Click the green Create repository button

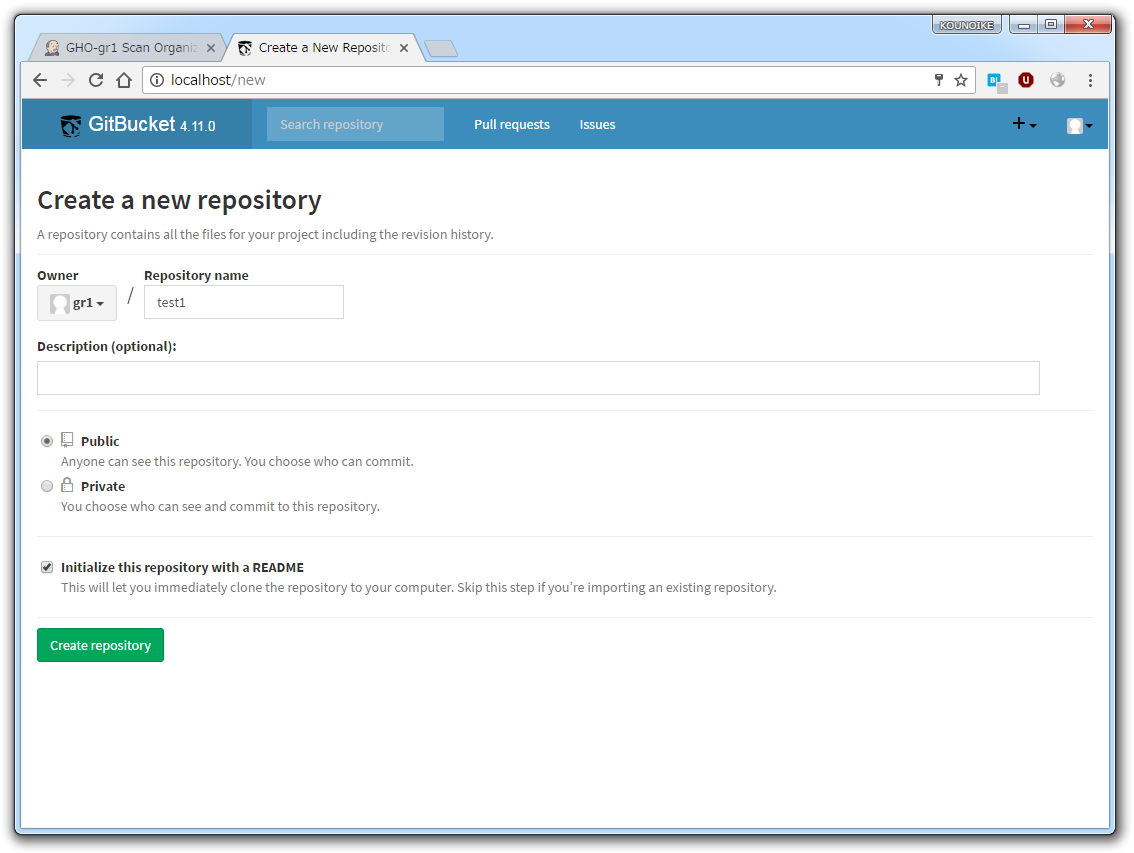[x=100, y=644]
